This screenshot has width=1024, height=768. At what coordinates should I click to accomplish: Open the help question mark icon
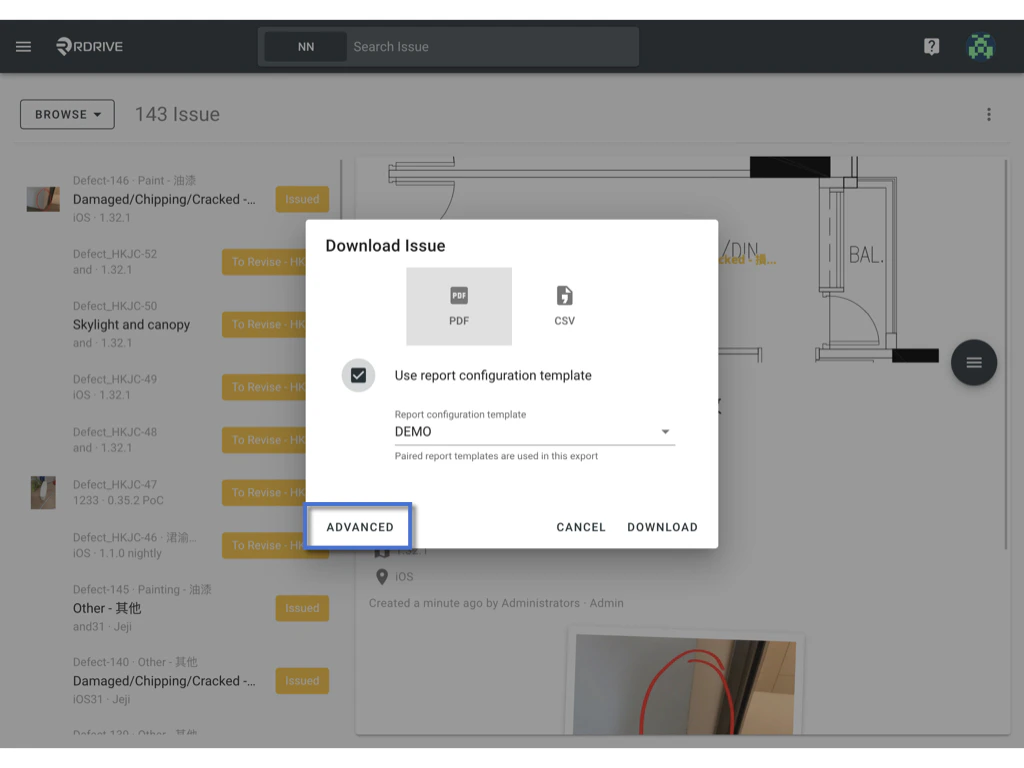pos(931,46)
